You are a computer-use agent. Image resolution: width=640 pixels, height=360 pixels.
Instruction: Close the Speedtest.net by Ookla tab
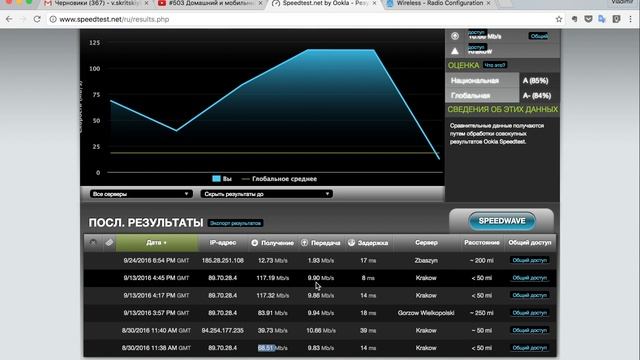[374, 3]
